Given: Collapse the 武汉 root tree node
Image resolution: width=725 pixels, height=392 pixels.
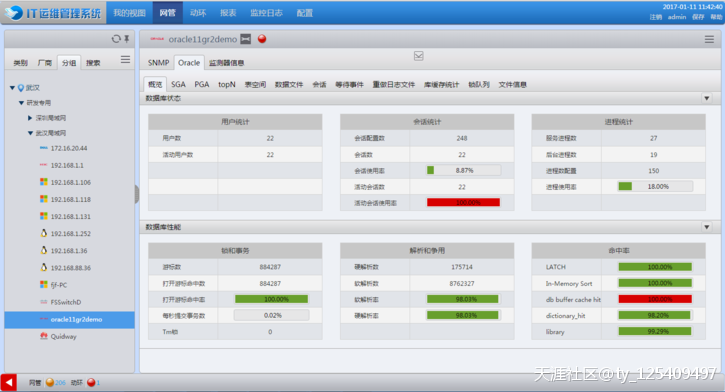Looking at the screenshot, I should 12,88.
